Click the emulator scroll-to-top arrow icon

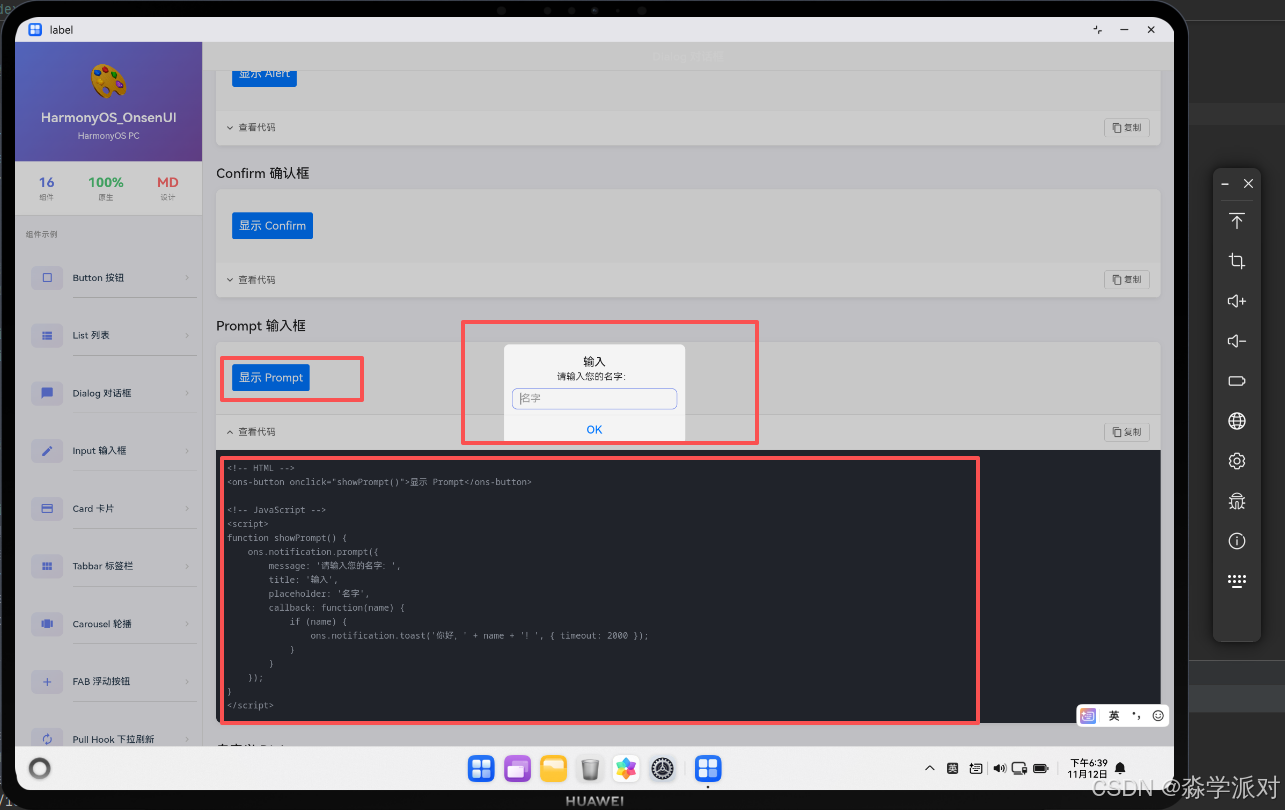1237,221
